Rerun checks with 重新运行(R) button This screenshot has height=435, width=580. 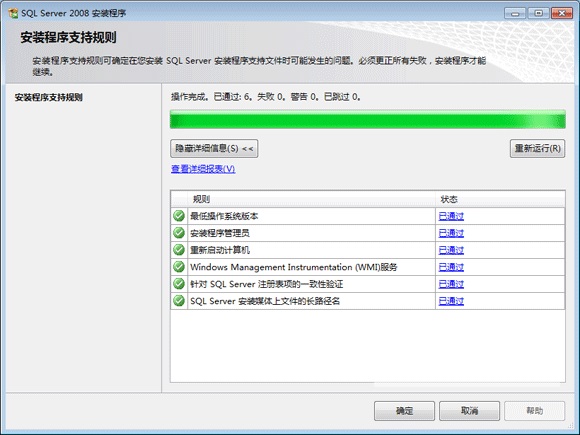[537, 148]
